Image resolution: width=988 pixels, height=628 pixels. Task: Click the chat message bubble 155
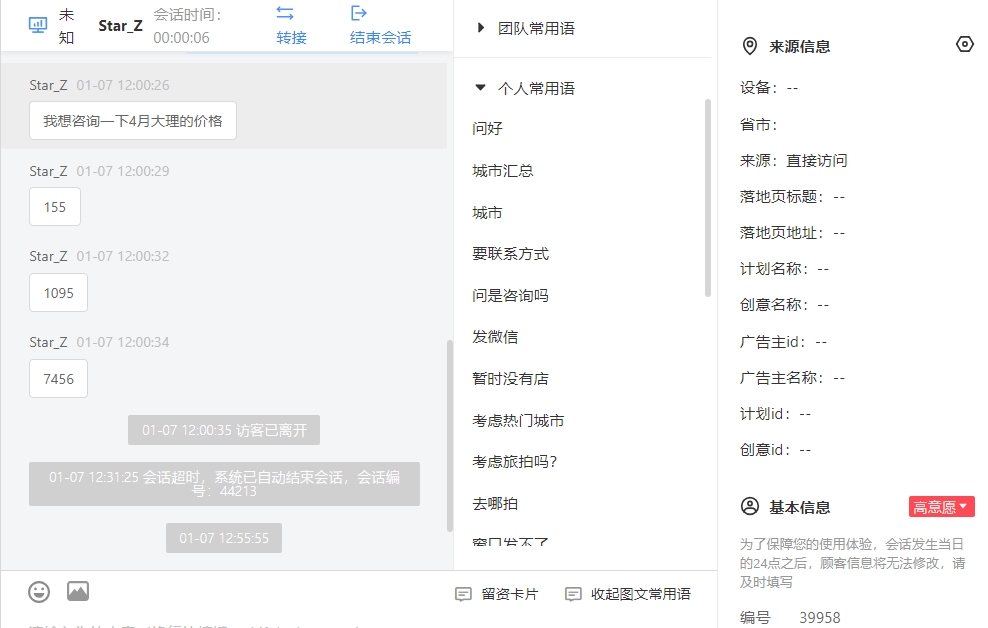click(55, 207)
